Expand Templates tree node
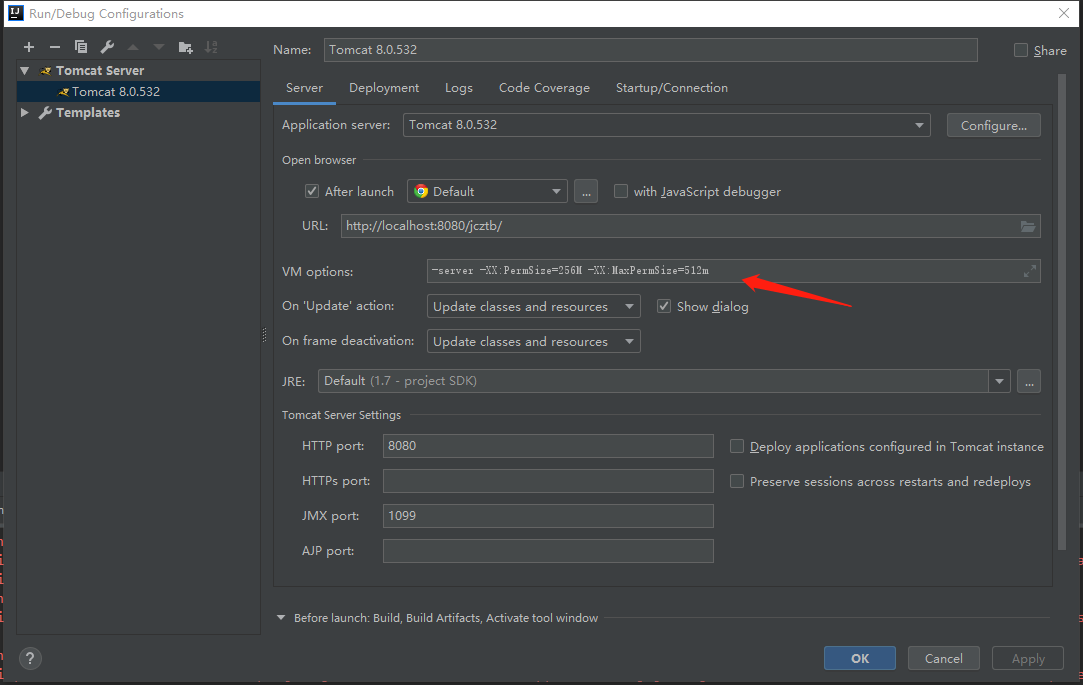Image resolution: width=1083 pixels, height=685 pixels. [x=25, y=113]
